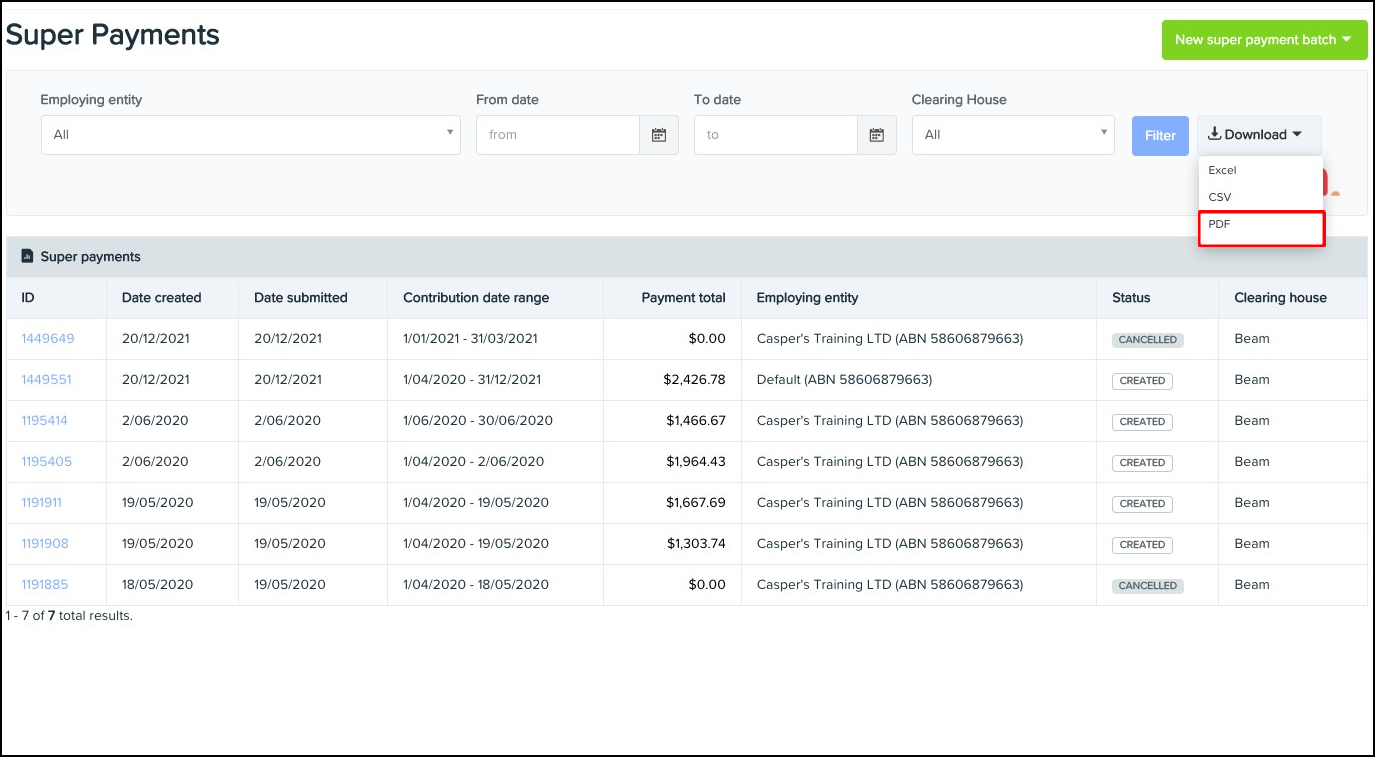This screenshot has width=1375, height=757.
Task: Open payment 1191885 details
Action: pyautogui.click(x=44, y=584)
